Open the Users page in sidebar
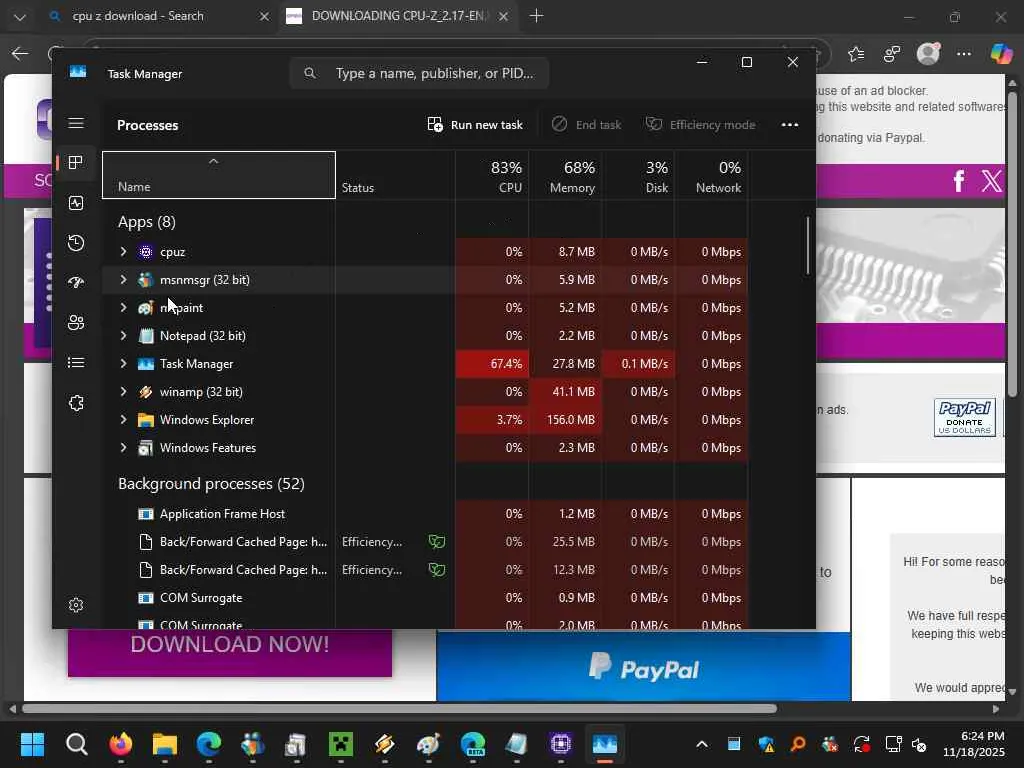 point(76,323)
